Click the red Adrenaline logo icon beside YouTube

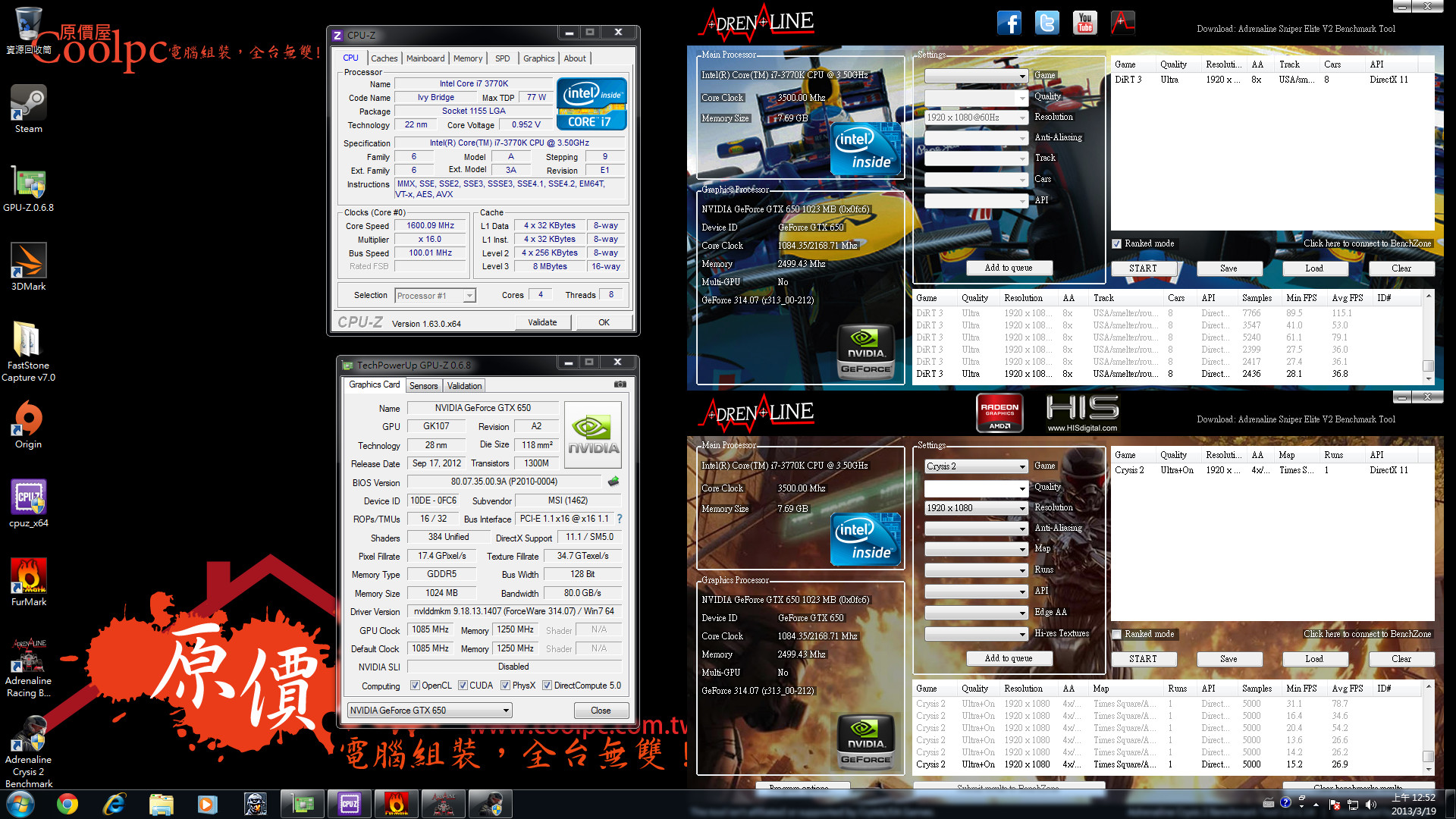point(1122,23)
